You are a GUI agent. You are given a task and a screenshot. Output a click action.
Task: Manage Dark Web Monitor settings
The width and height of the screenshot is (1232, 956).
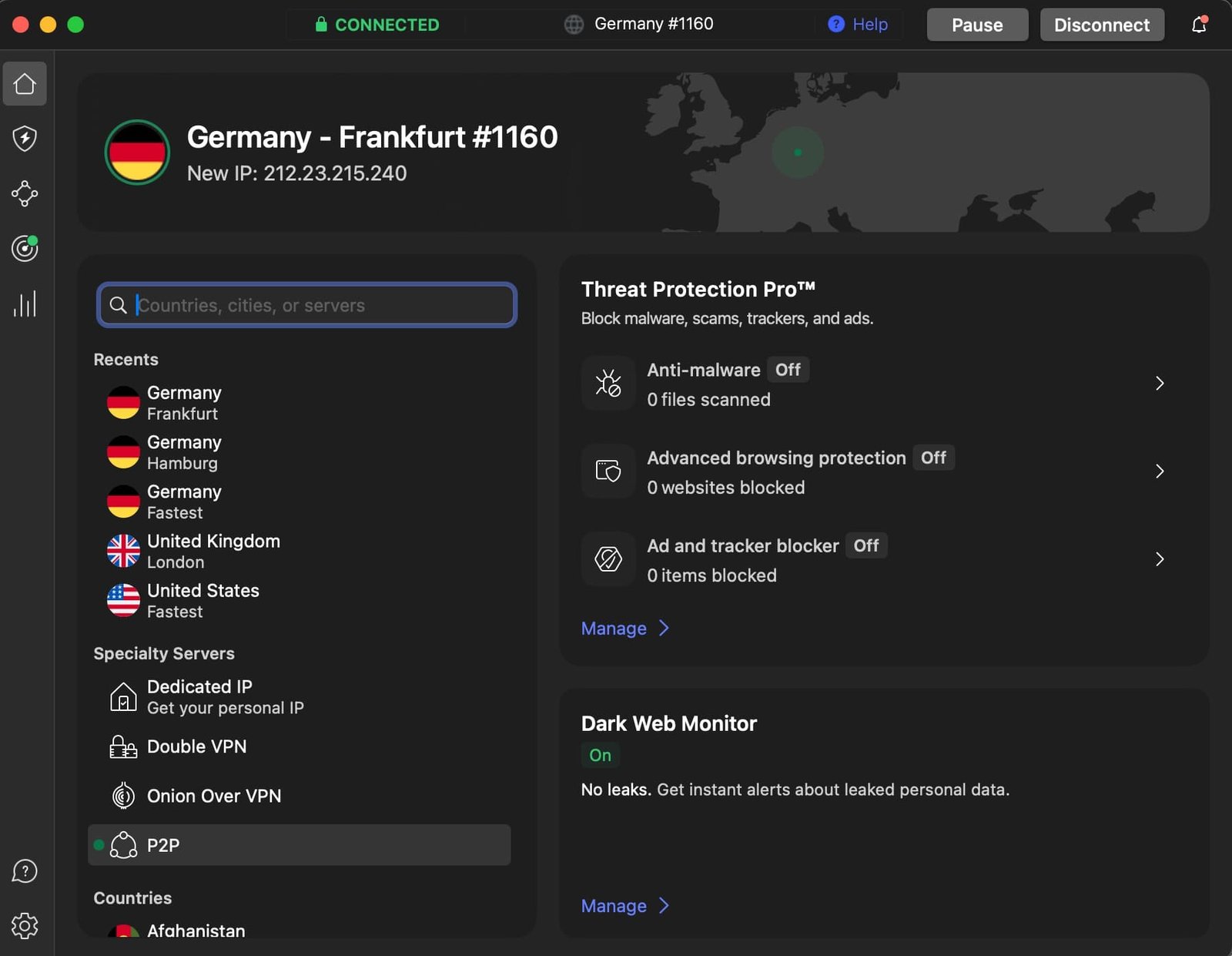click(x=614, y=906)
